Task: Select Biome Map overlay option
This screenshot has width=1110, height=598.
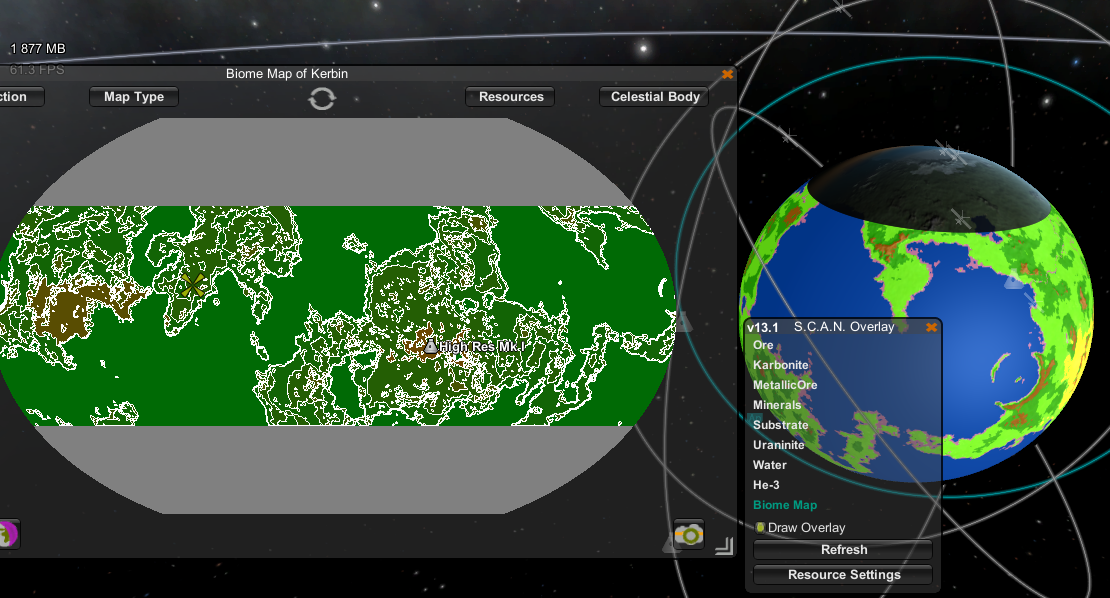Action: pyautogui.click(x=784, y=505)
